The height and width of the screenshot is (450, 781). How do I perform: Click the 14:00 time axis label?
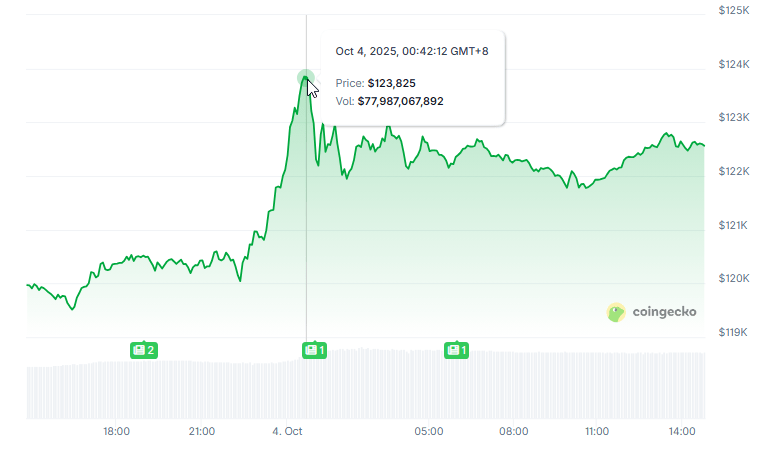682,431
